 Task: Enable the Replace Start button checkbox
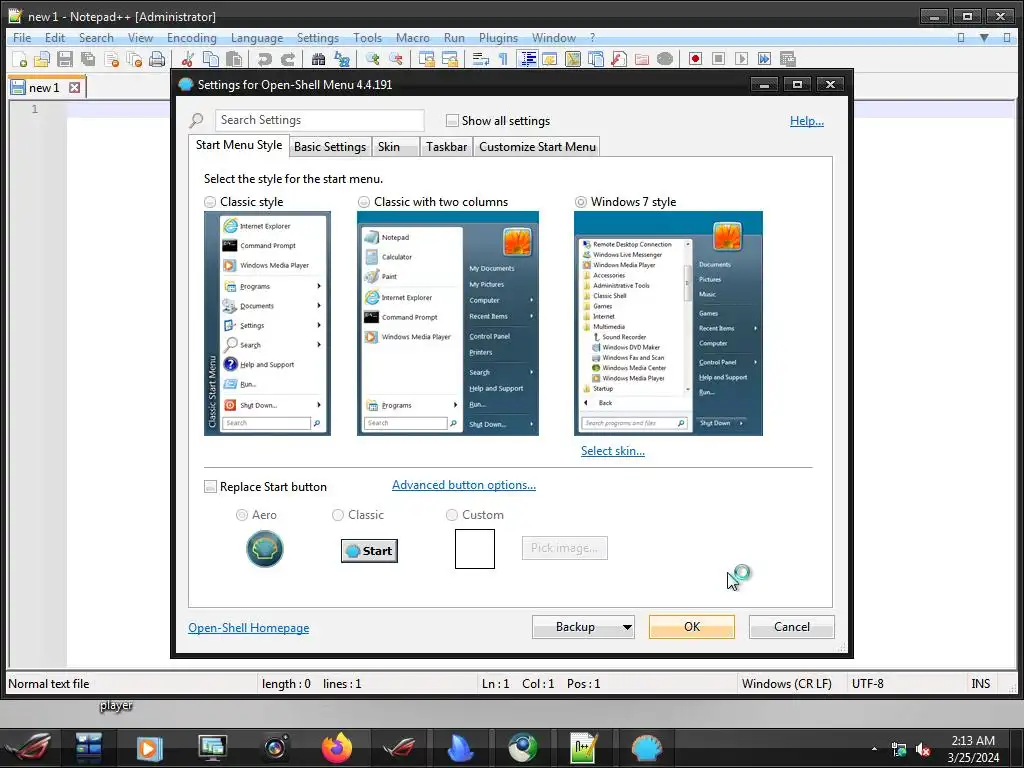click(210, 487)
